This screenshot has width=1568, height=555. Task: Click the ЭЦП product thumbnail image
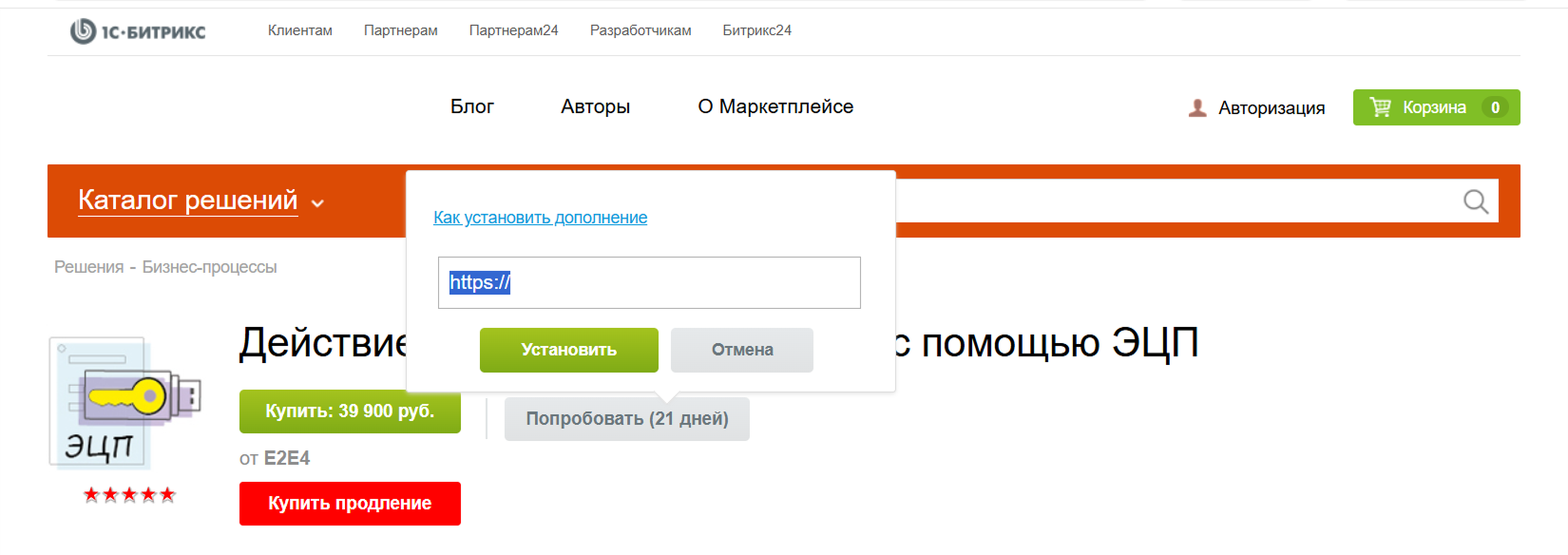[x=124, y=404]
